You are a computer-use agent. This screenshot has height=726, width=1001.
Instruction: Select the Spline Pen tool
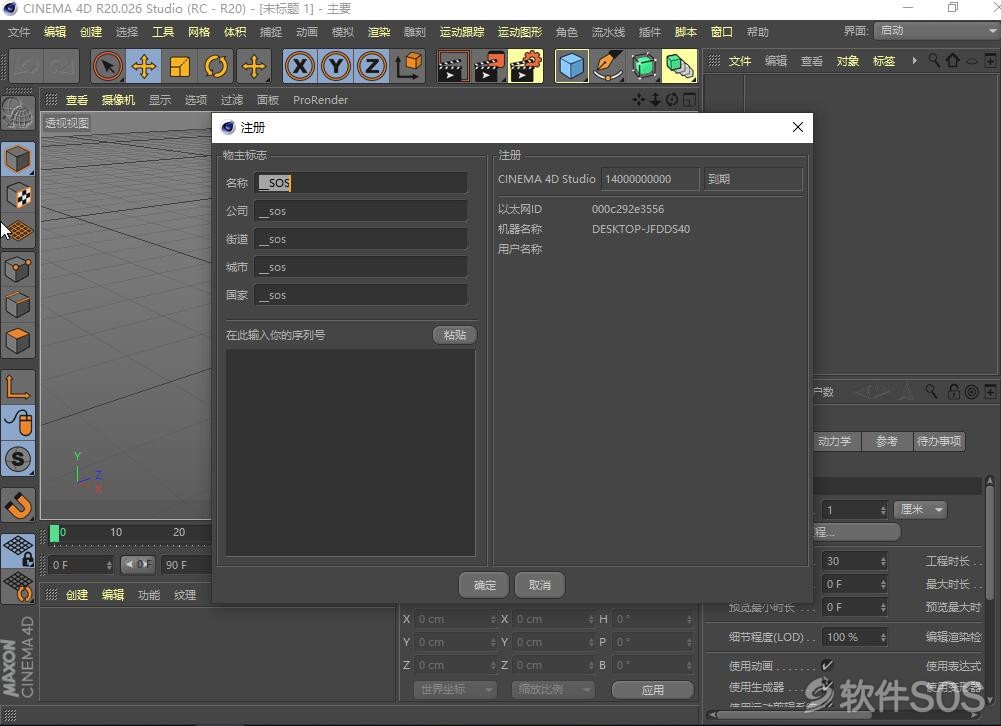pos(608,66)
